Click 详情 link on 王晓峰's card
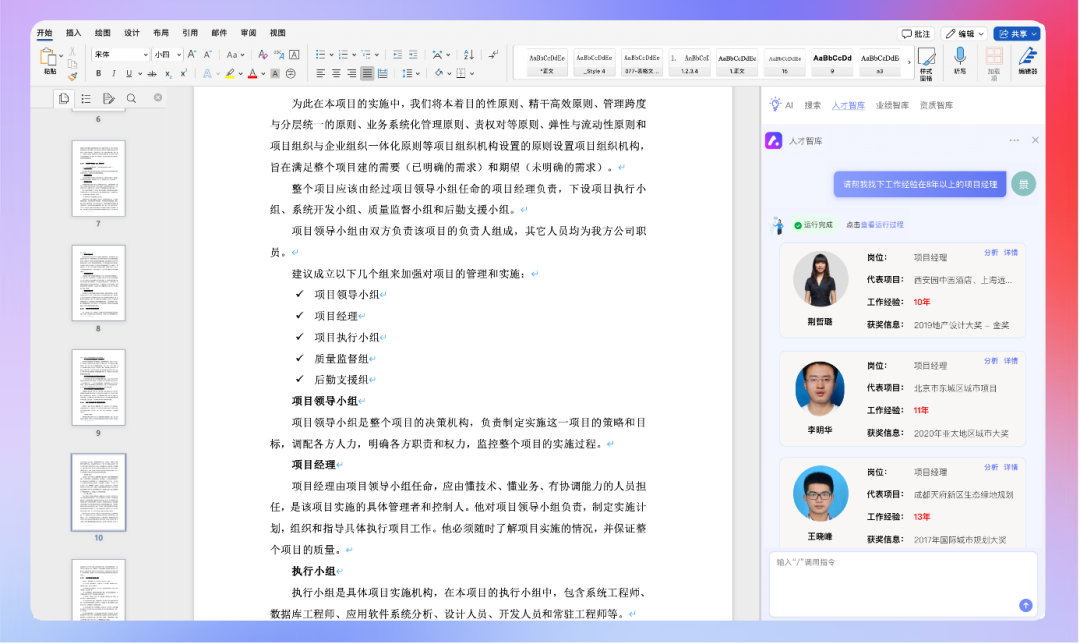The image size is (1080, 644). pyautogui.click(x=1010, y=468)
